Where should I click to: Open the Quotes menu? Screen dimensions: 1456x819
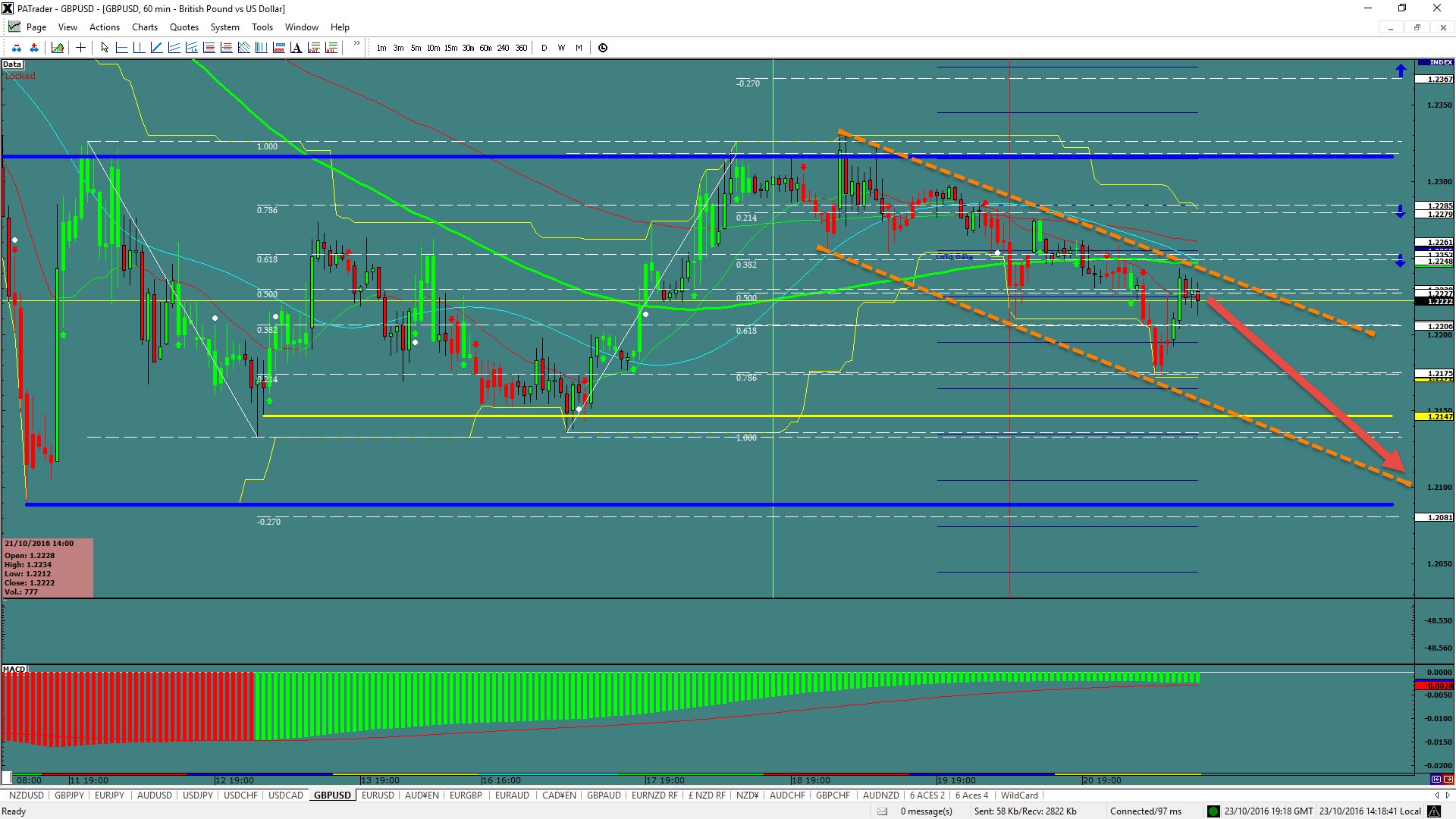click(x=184, y=27)
